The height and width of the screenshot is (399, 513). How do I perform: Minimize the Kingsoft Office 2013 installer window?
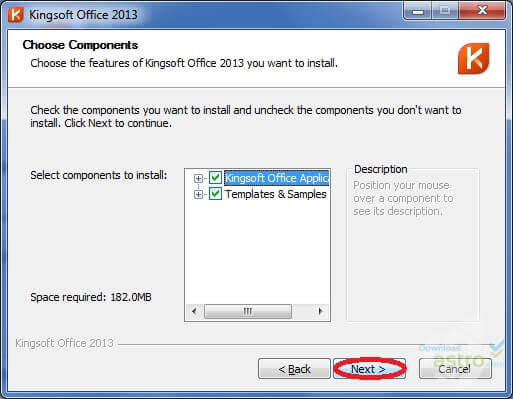tap(418, 11)
